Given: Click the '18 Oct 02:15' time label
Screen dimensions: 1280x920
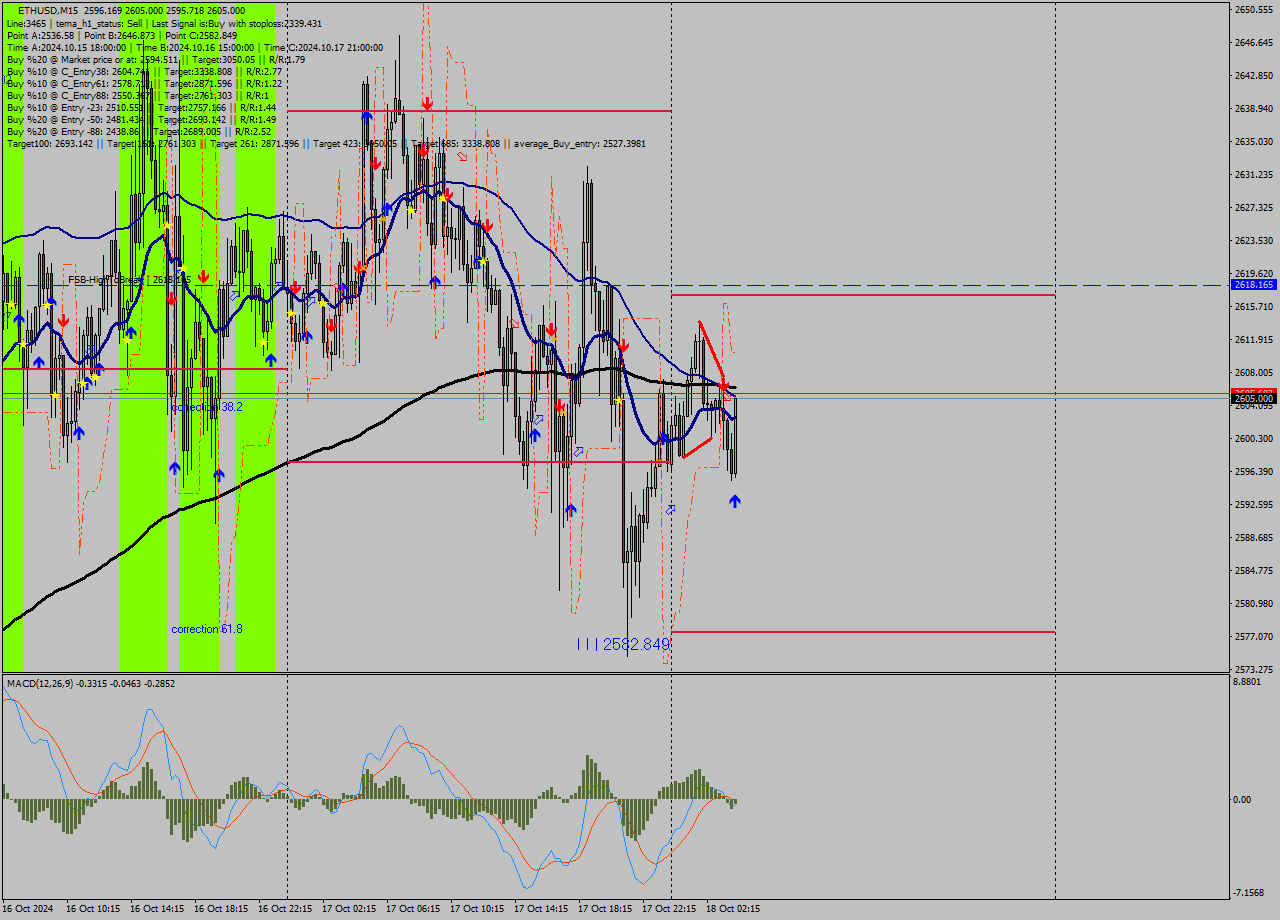Looking at the screenshot, I should tap(733, 909).
